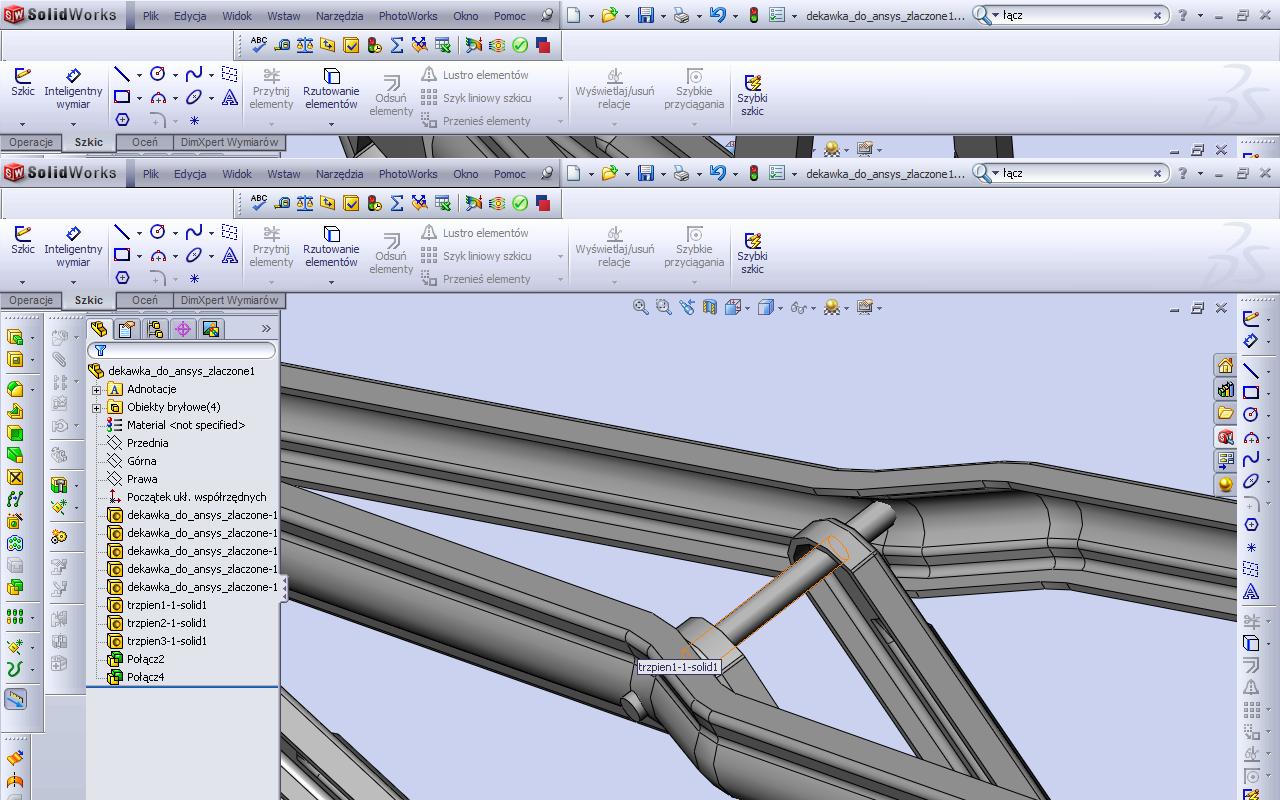Select trzpien1-1-solid1 in the feature tree
Image resolution: width=1280 pixels, height=800 pixels.
pyautogui.click(x=166, y=605)
